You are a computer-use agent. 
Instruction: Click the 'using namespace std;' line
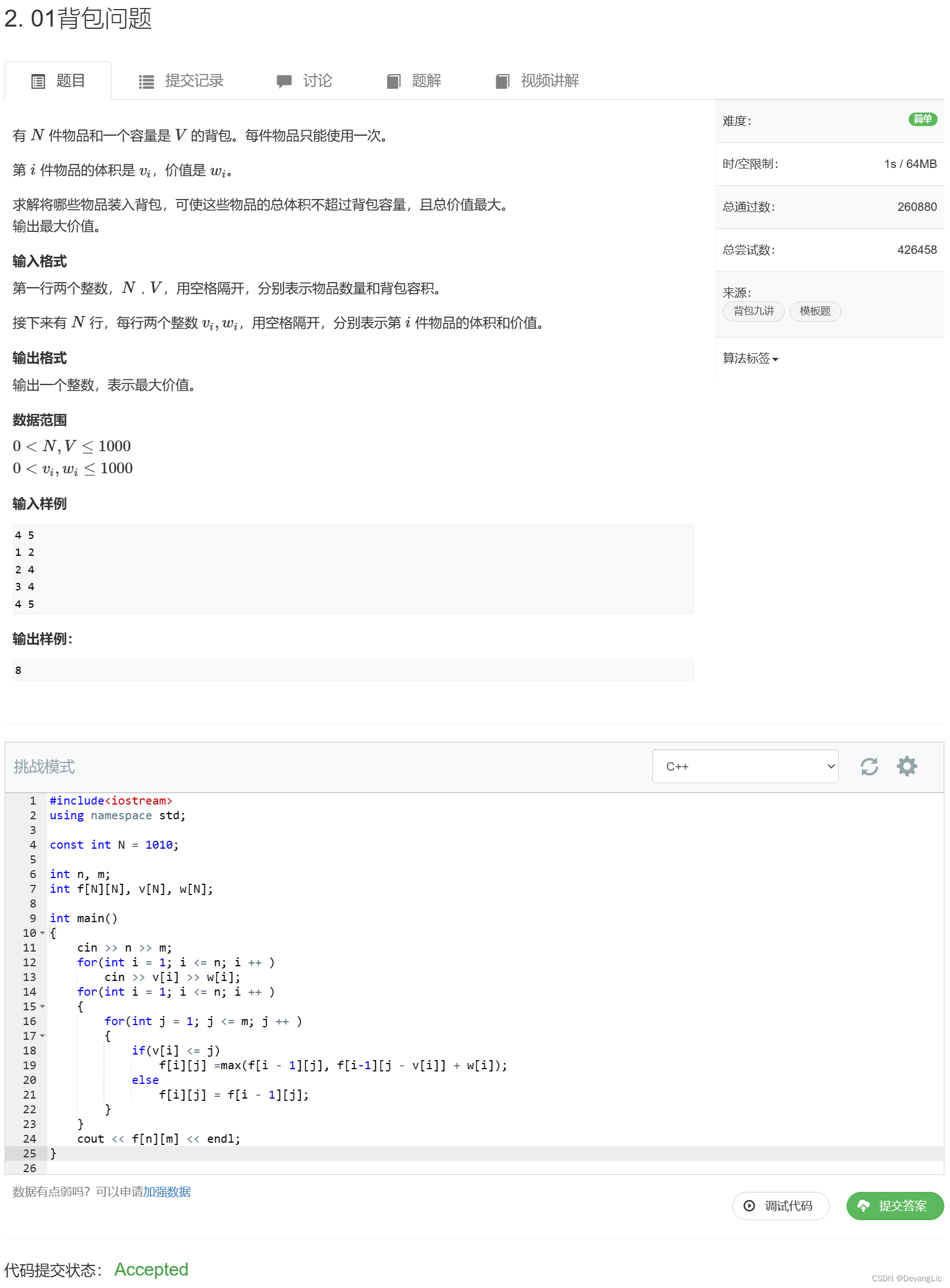[118, 815]
